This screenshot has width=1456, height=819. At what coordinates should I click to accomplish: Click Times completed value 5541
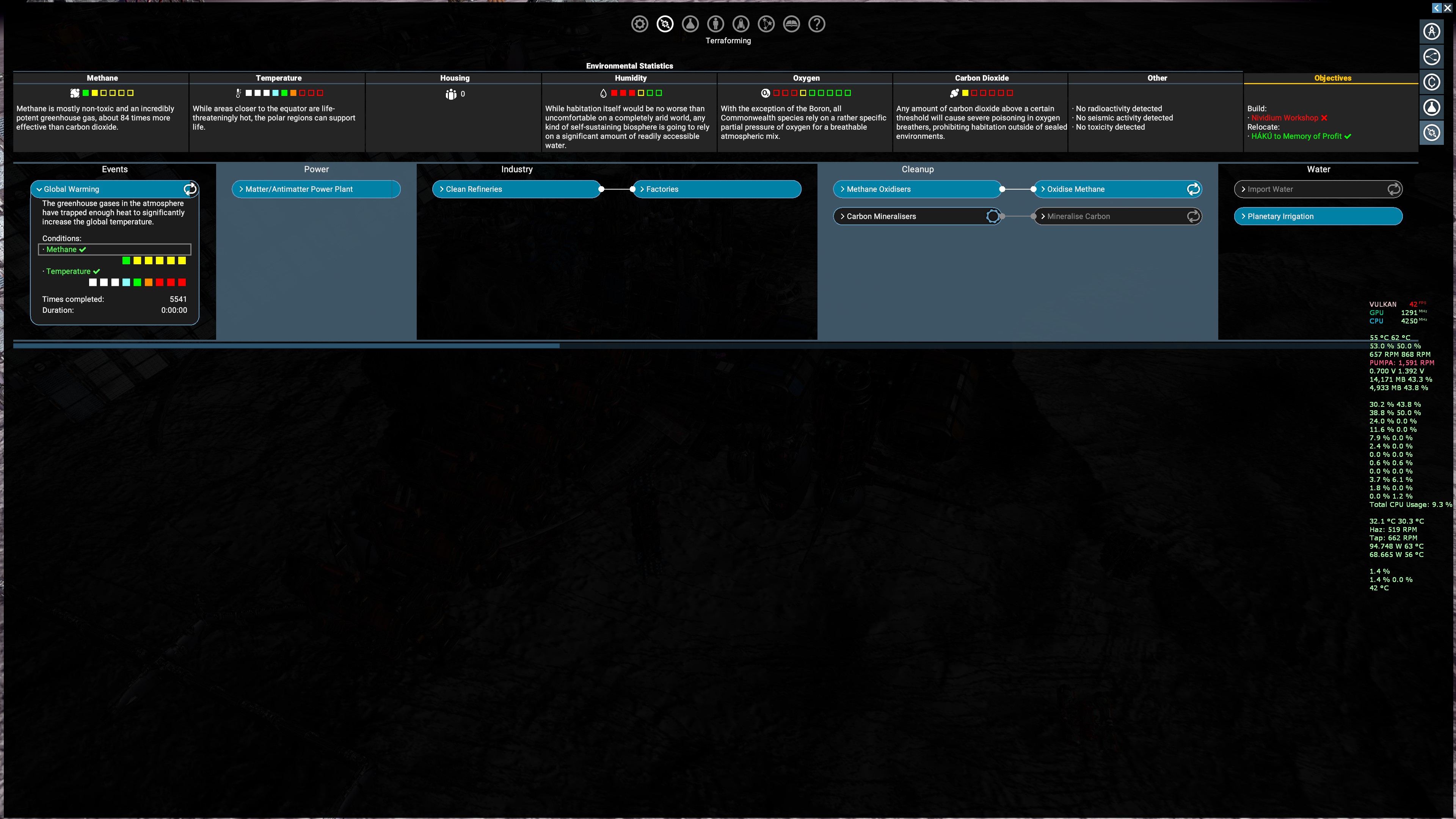pyautogui.click(x=178, y=299)
